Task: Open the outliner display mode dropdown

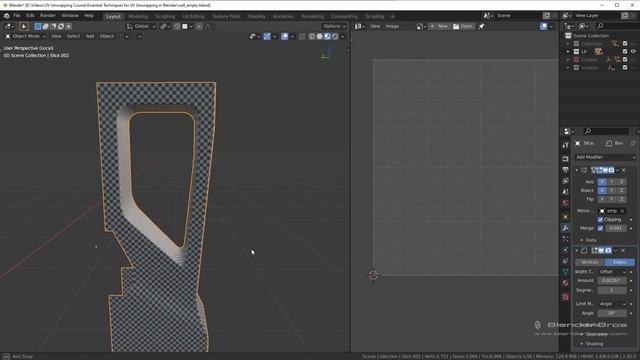Action: 568,26
